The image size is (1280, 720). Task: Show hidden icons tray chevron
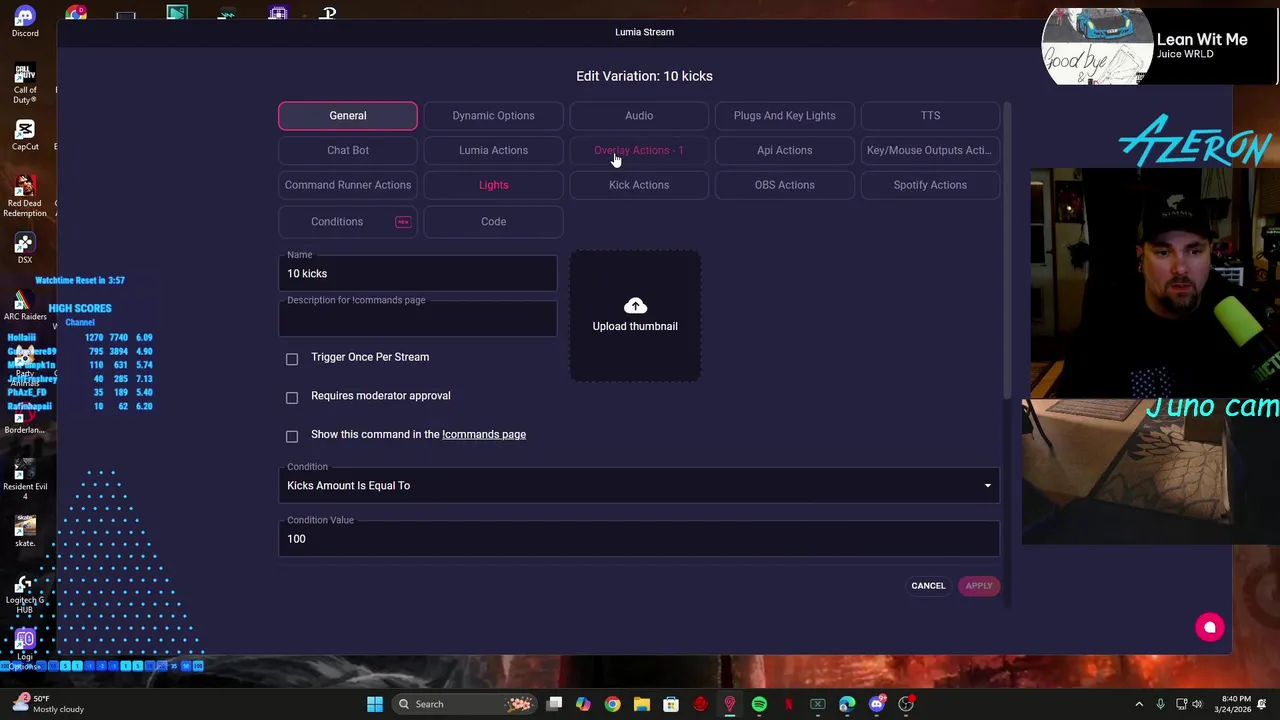(1139, 704)
